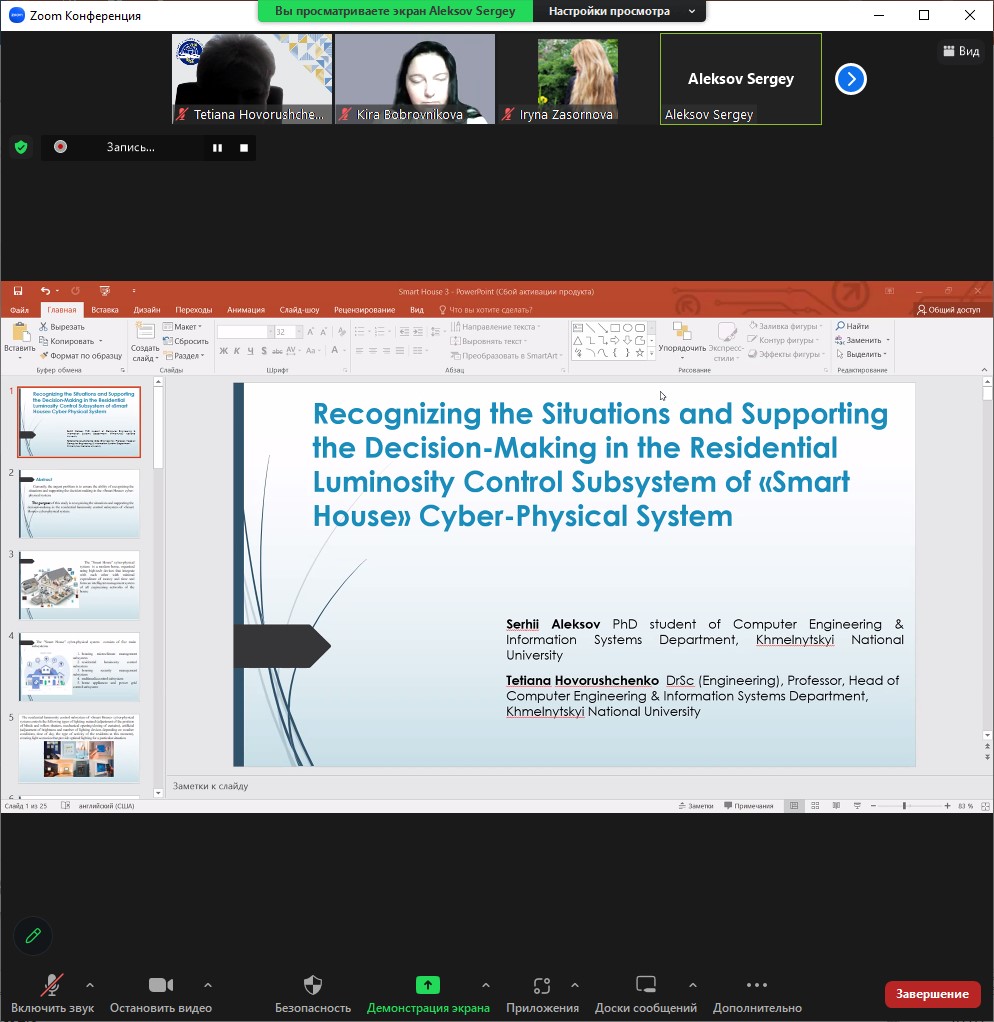This screenshot has width=994, height=1022.
Task: Click the annotation pencil icon
Action: click(x=33, y=936)
